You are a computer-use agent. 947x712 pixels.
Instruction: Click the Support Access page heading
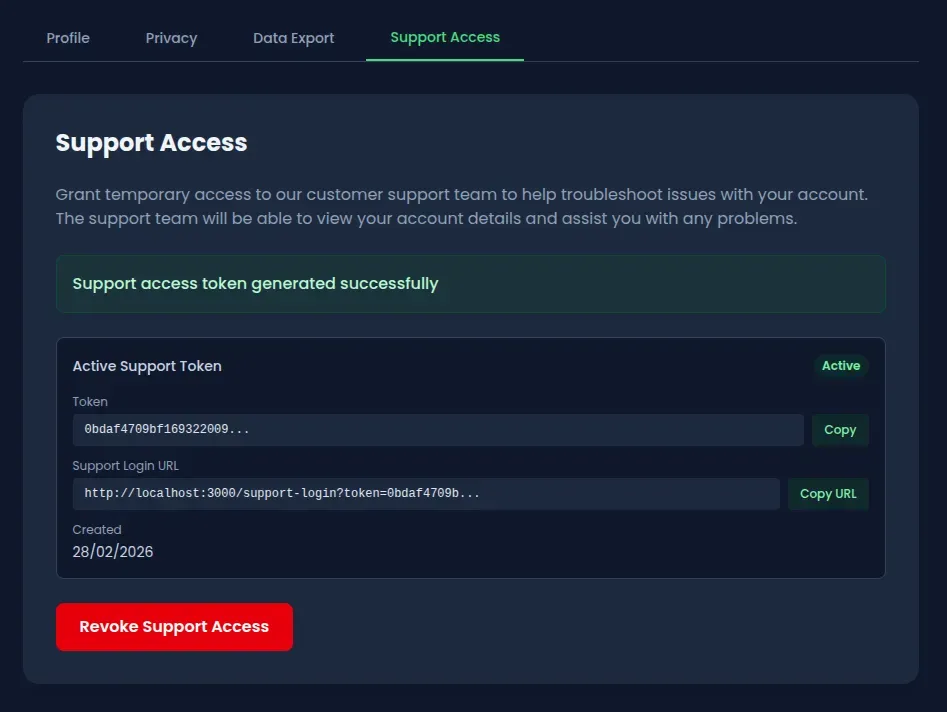click(x=151, y=143)
